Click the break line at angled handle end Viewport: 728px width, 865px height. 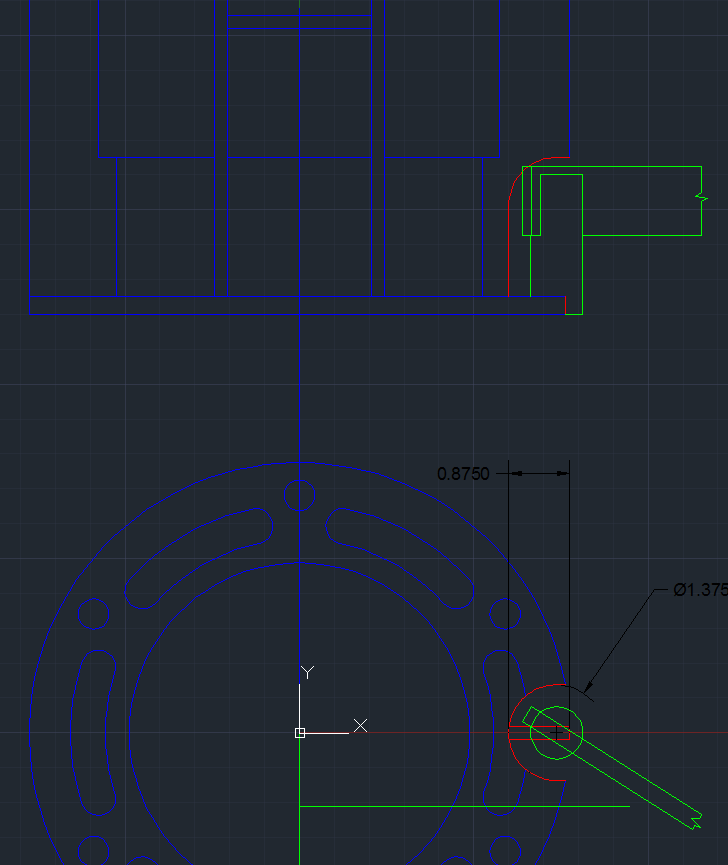tap(691, 820)
